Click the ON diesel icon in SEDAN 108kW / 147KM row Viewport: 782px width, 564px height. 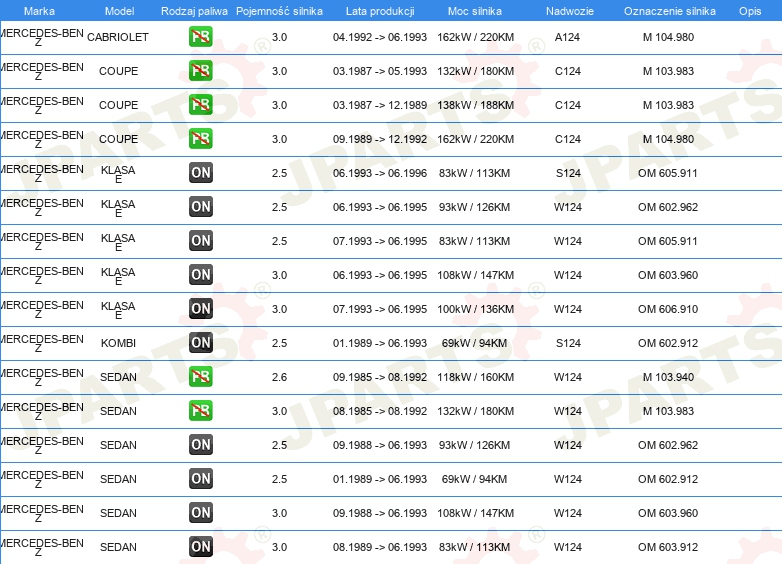(200, 513)
